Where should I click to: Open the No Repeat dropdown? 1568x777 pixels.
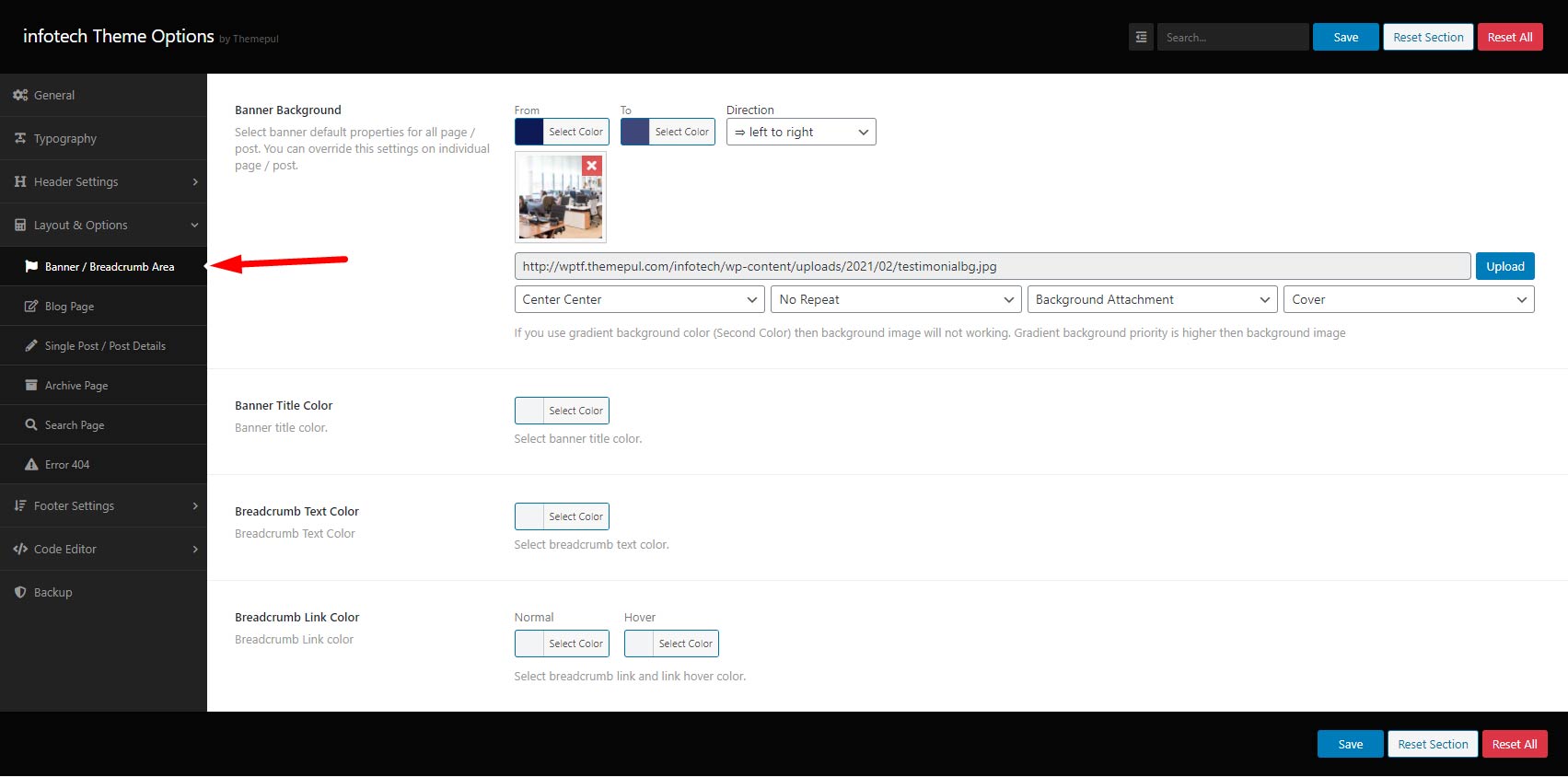pyautogui.click(x=896, y=299)
